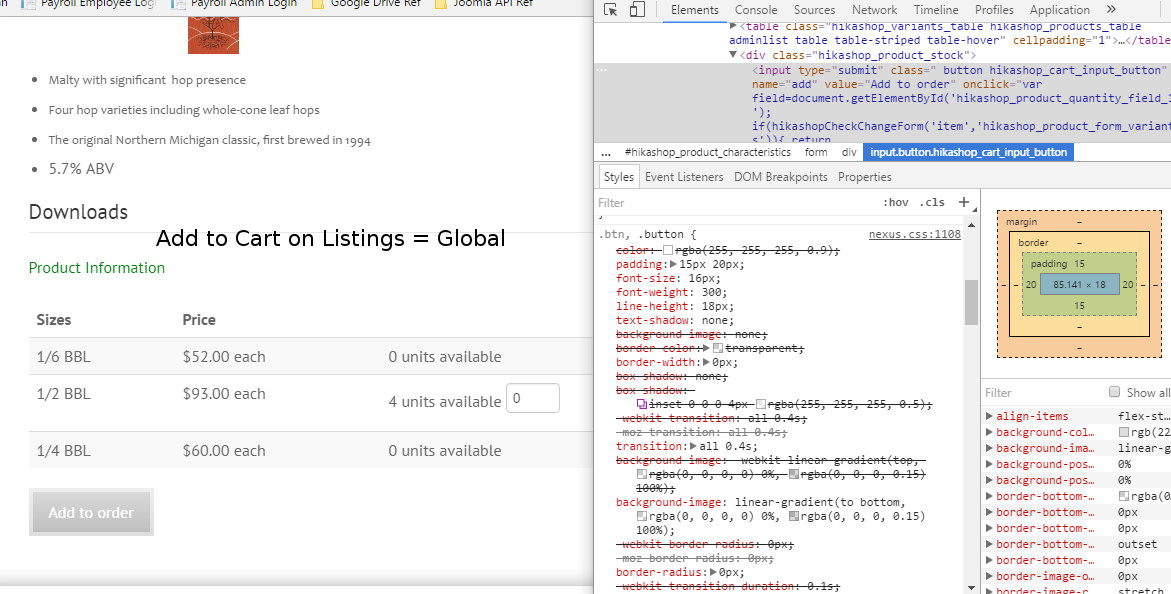Toggle device toolbar icon in DevTools
The width and height of the screenshot is (1171, 594).
click(637, 10)
